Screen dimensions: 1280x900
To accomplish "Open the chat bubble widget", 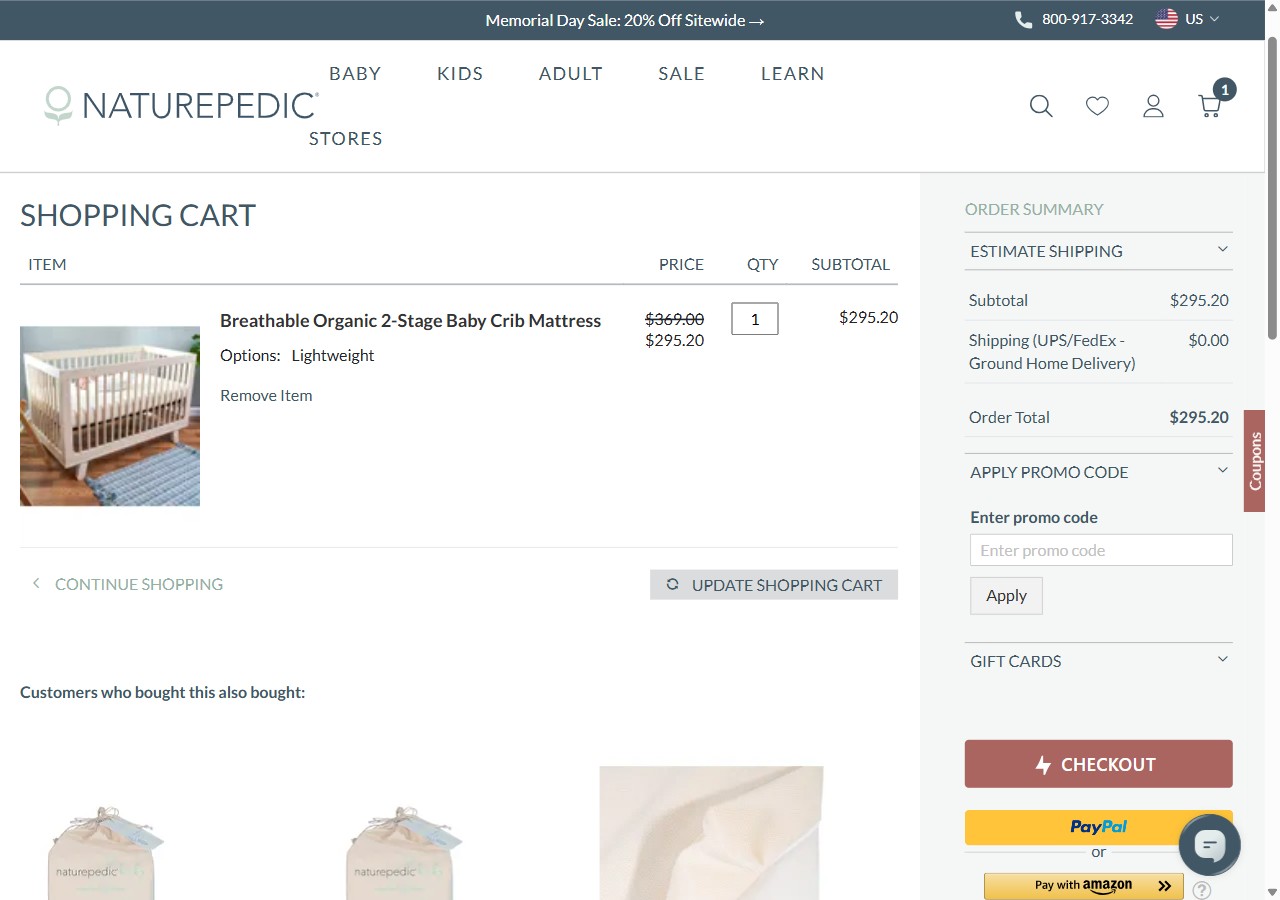I will tap(1210, 845).
